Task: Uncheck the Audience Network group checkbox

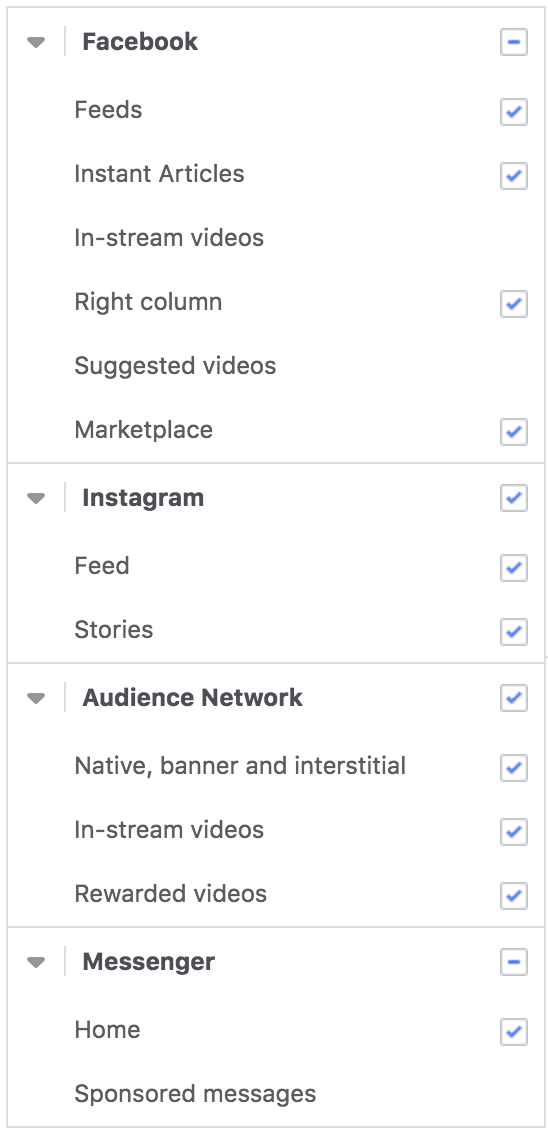Action: [514, 698]
